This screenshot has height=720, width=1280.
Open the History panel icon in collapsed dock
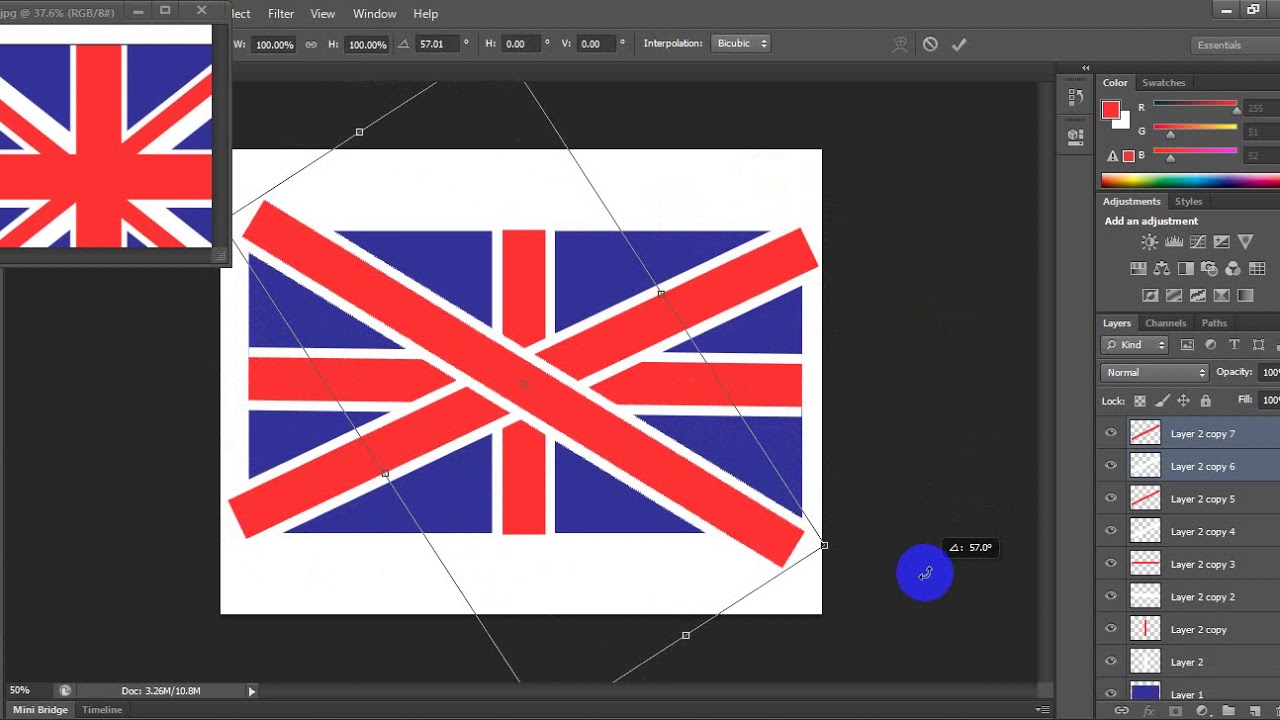pyautogui.click(x=1076, y=98)
